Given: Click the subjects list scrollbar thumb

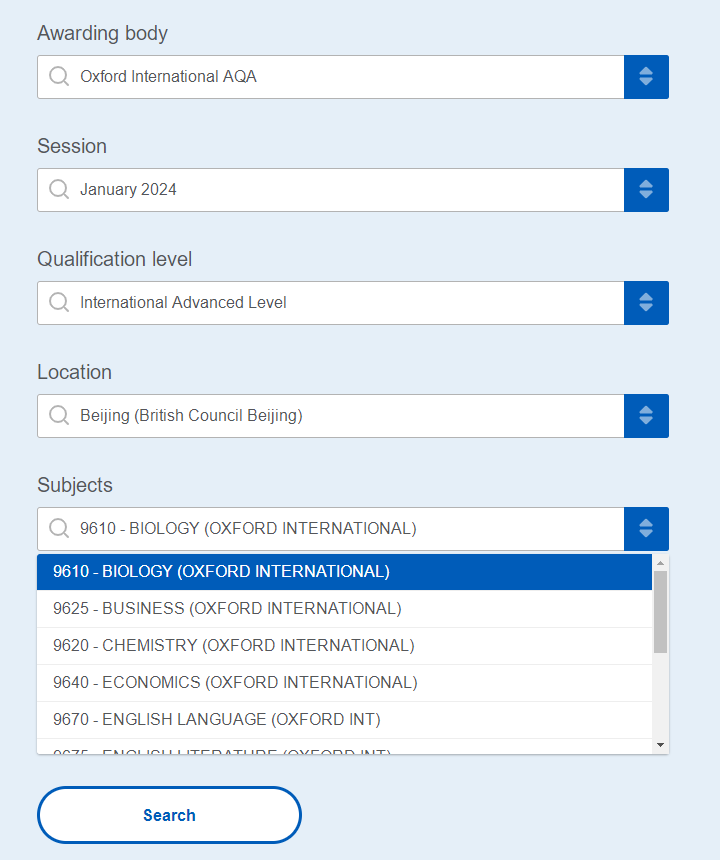Looking at the screenshot, I should point(660,612).
